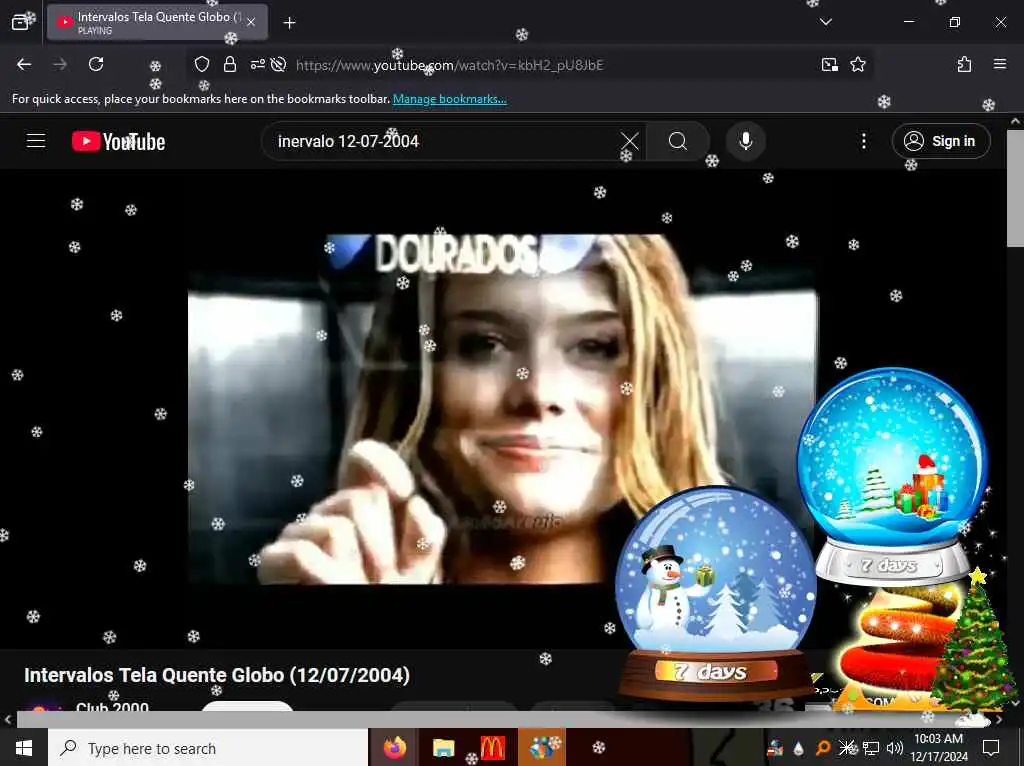Click the horizontal scrollbar left arrow
Image resolution: width=1024 pixels, height=766 pixels.
[7, 720]
